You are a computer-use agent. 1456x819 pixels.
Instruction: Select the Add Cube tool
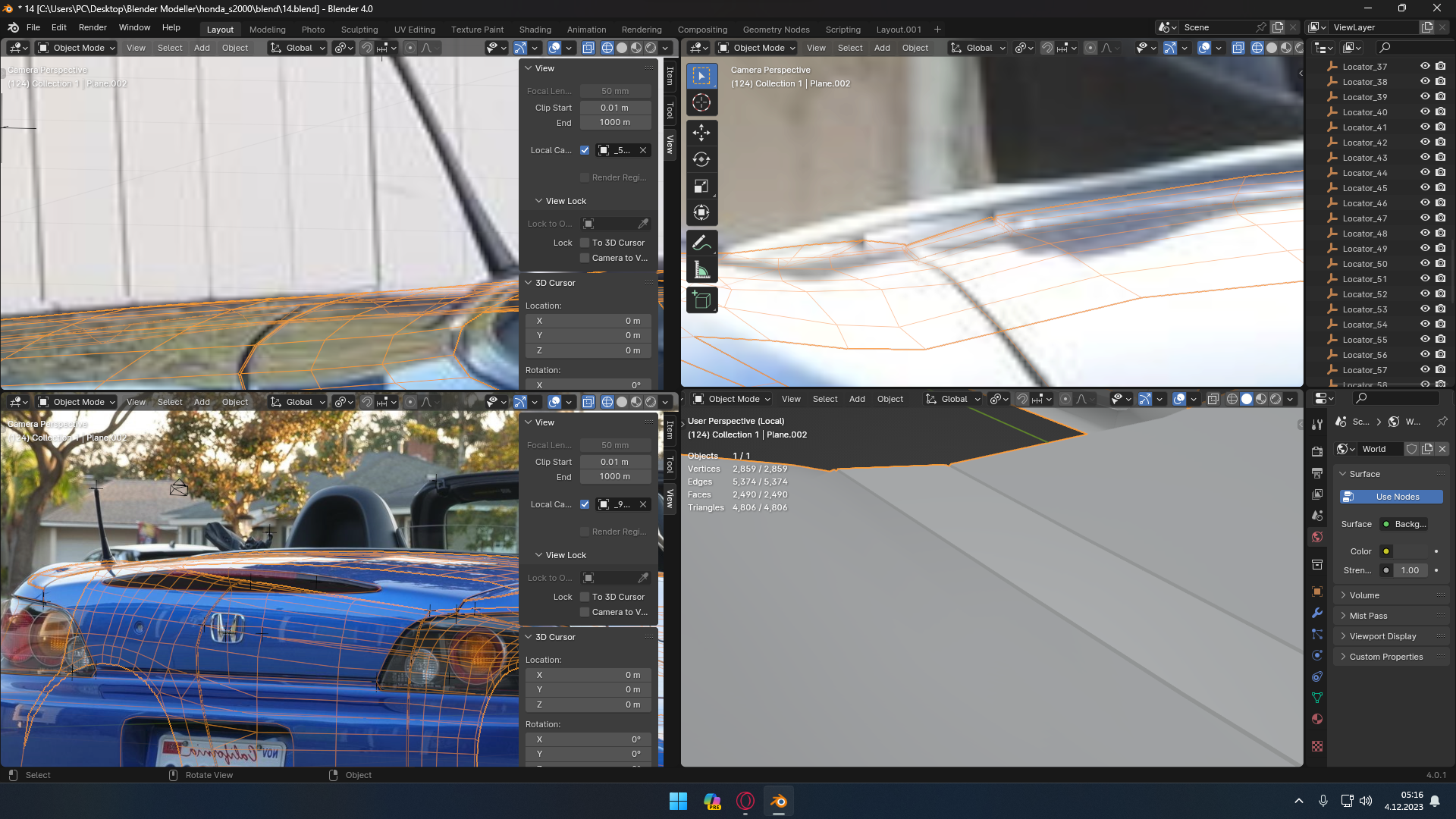click(x=701, y=300)
